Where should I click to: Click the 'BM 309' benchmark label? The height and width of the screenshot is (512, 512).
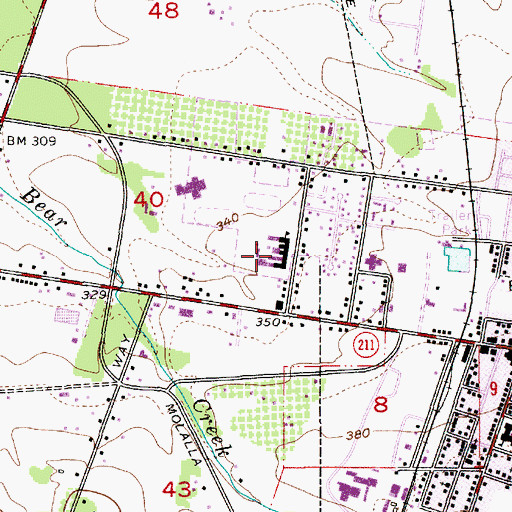32,141
